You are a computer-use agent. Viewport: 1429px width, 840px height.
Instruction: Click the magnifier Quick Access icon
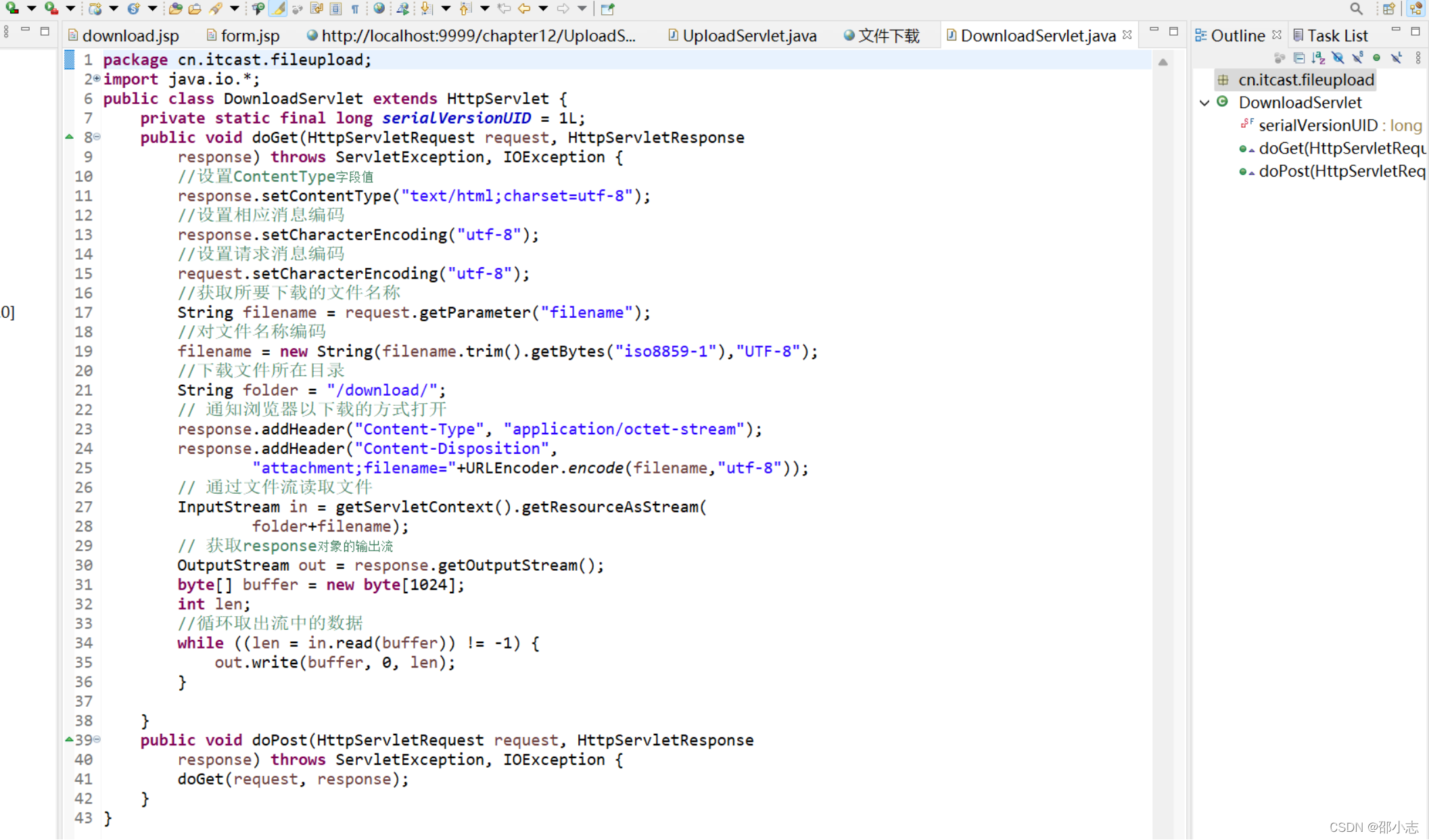(1356, 9)
